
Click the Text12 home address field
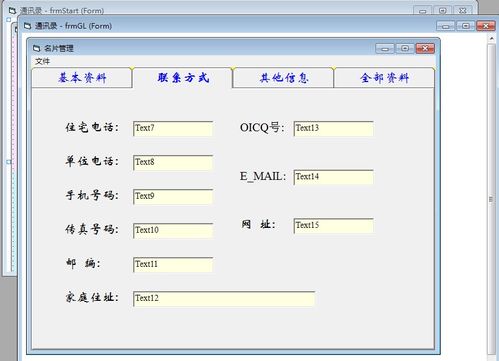224,298
